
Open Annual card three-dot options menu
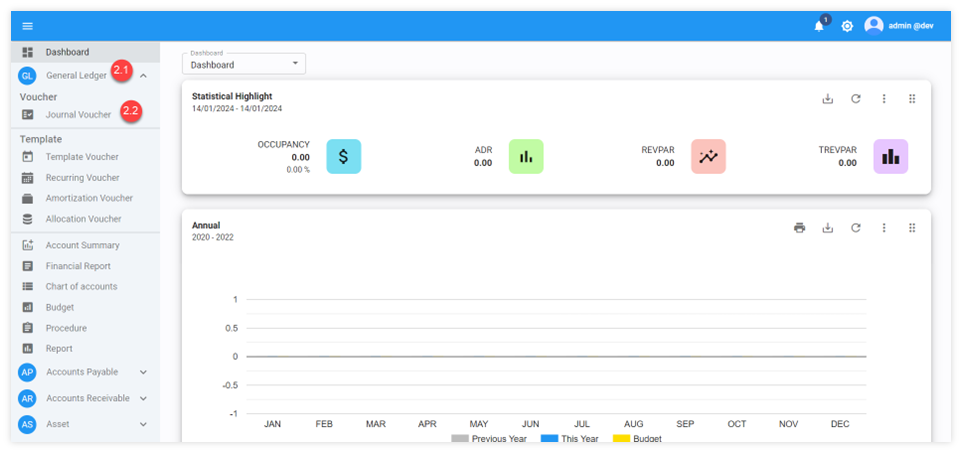pyautogui.click(x=883, y=228)
